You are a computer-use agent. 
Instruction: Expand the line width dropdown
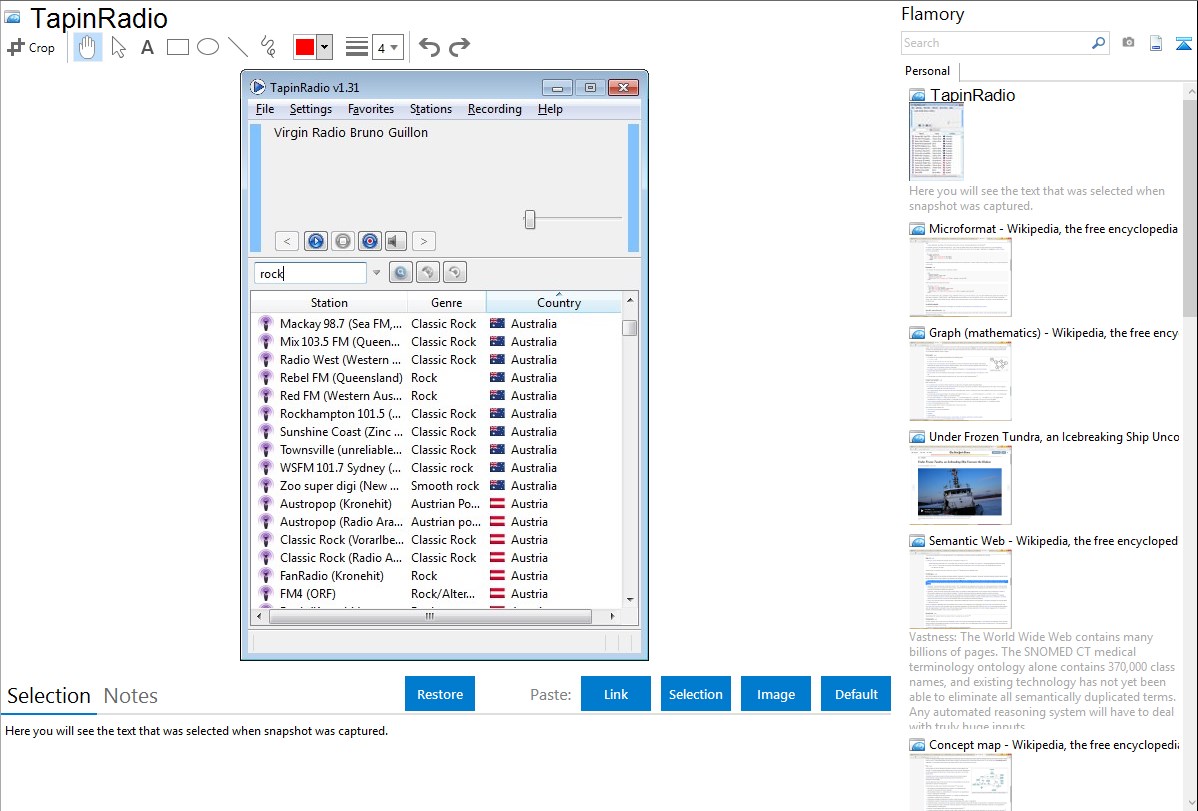tap(387, 47)
